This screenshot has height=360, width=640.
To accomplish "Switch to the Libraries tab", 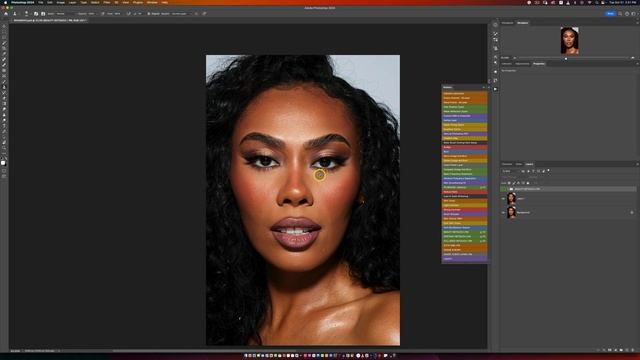I will (507, 64).
